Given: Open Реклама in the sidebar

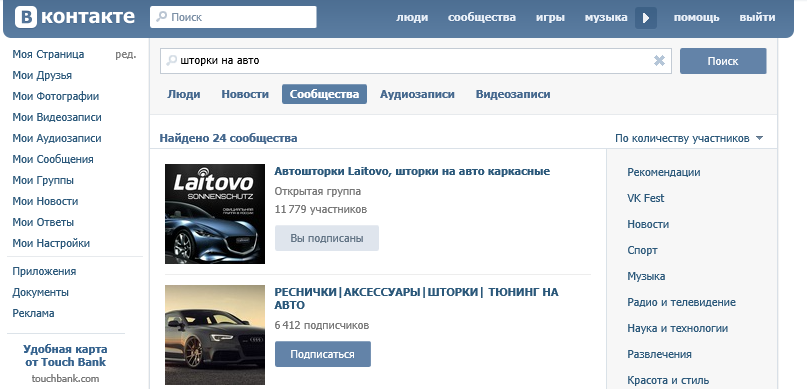Looking at the screenshot, I should point(33,313).
